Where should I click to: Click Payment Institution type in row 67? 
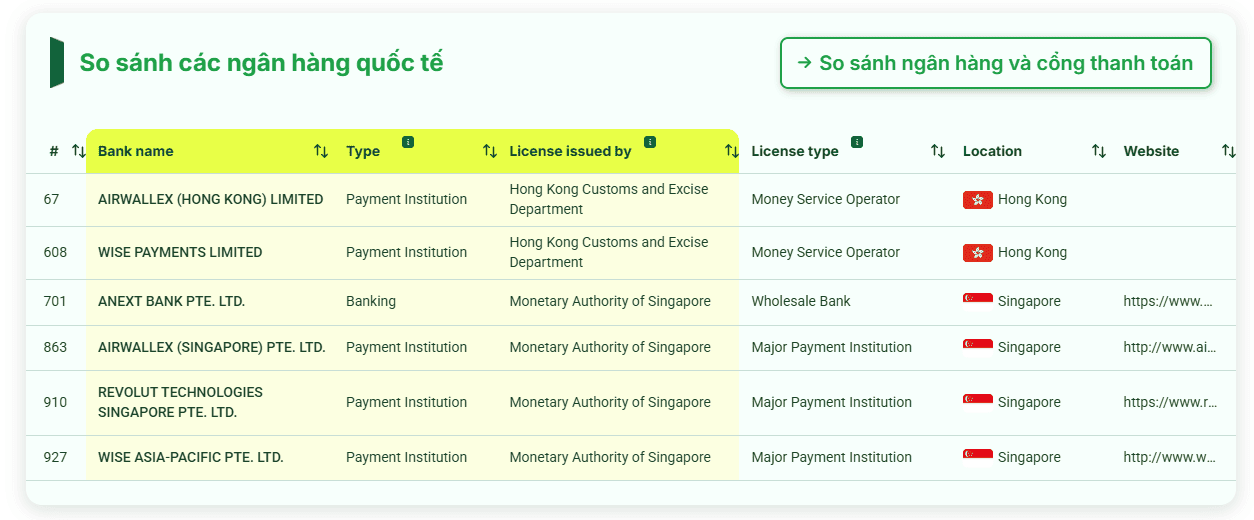406,199
